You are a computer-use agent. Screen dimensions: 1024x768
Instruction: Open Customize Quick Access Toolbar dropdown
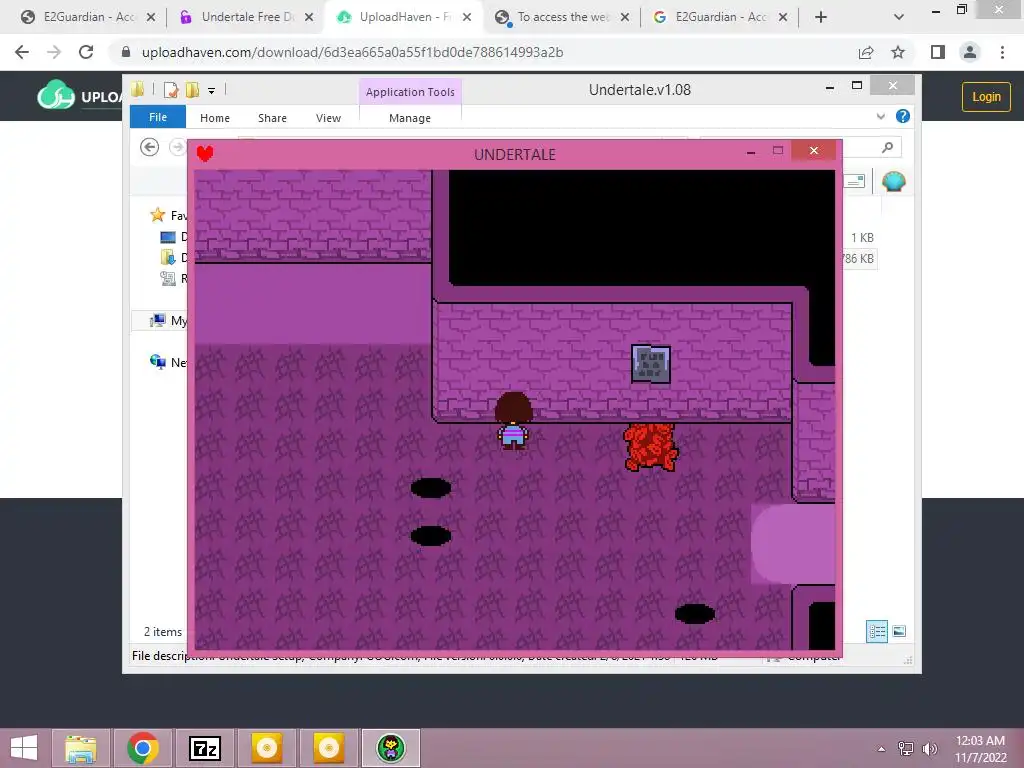coord(212,91)
